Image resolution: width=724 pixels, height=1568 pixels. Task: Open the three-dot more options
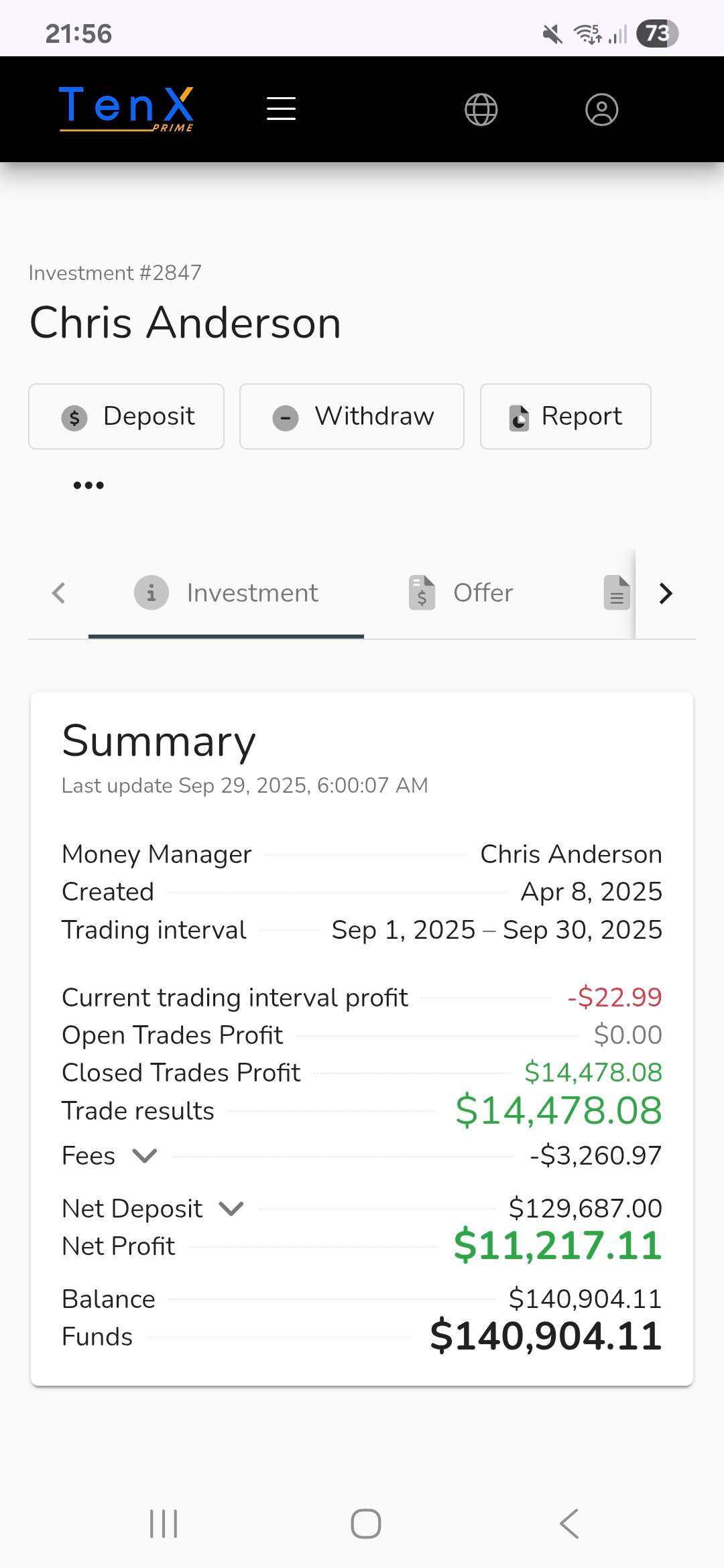pos(88,485)
